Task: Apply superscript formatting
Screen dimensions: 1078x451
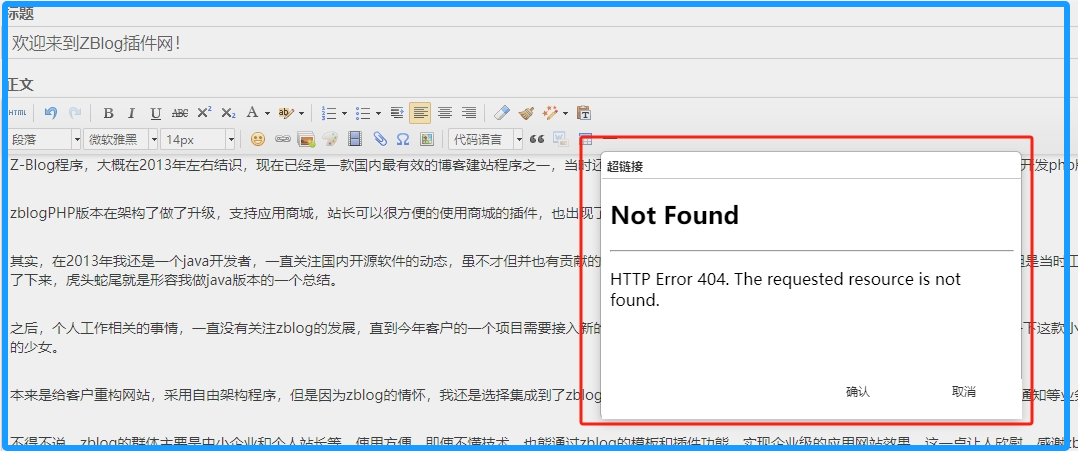Action: point(204,113)
